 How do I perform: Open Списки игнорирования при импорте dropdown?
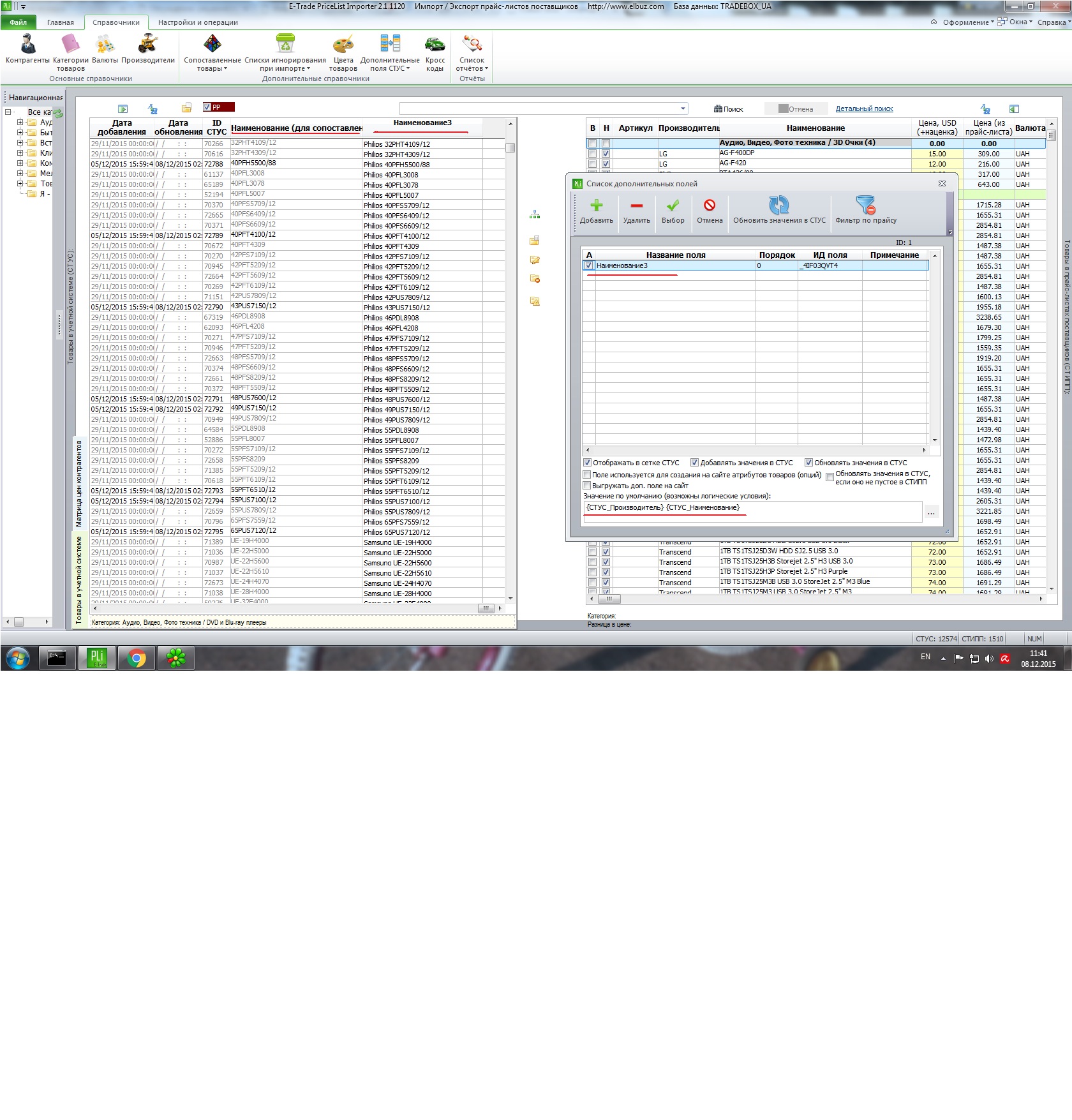tap(285, 52)
